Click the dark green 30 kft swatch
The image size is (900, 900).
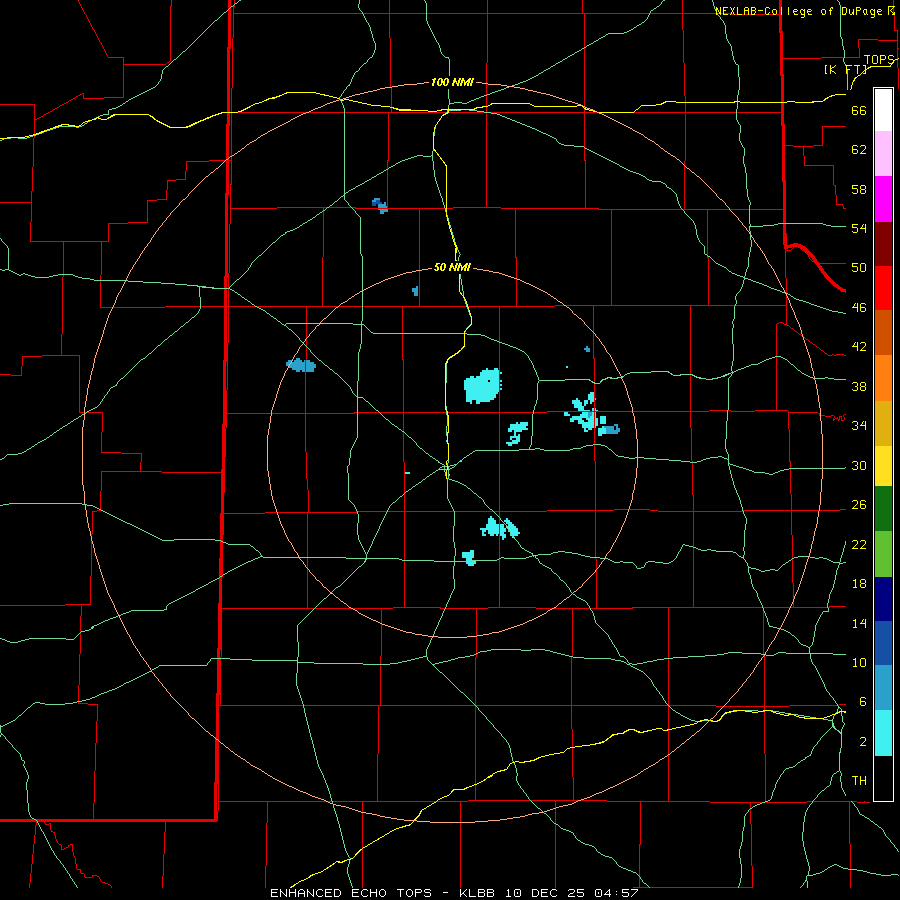click(x=883, y=509)
